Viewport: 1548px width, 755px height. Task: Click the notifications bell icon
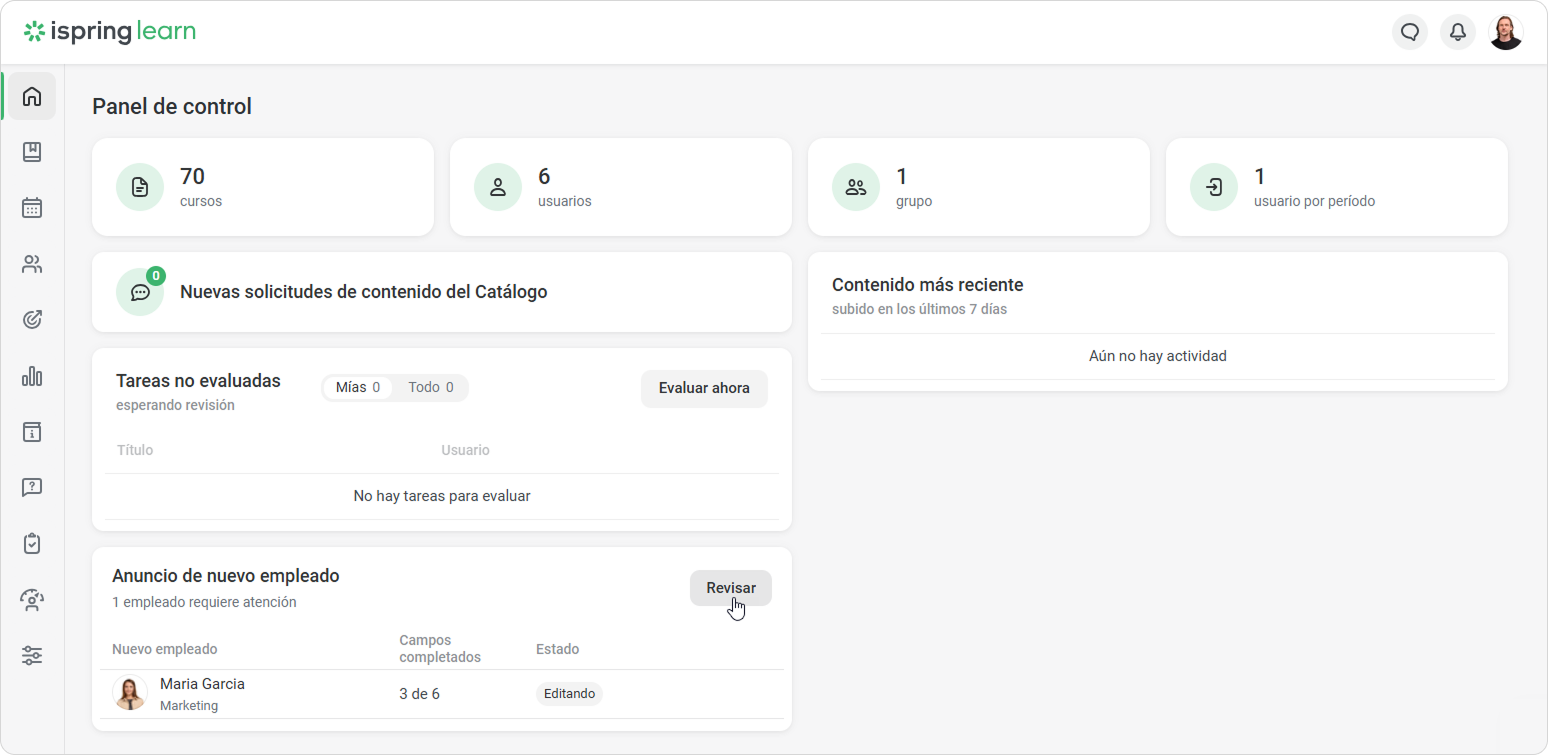coord(1457,32)
